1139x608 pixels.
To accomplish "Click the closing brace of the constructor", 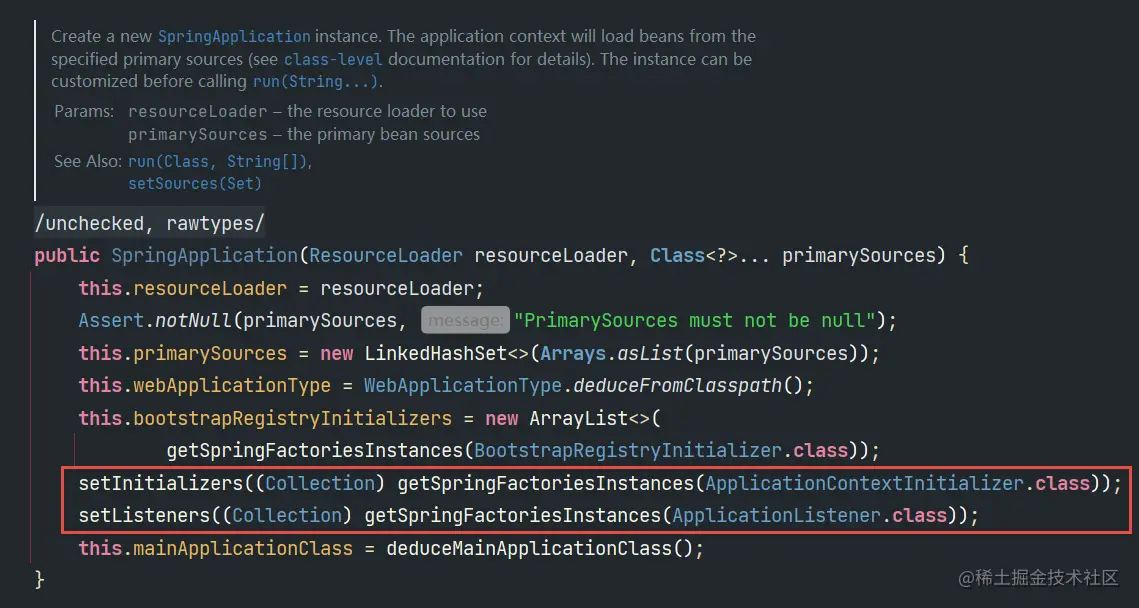I will tap(39, 580).
